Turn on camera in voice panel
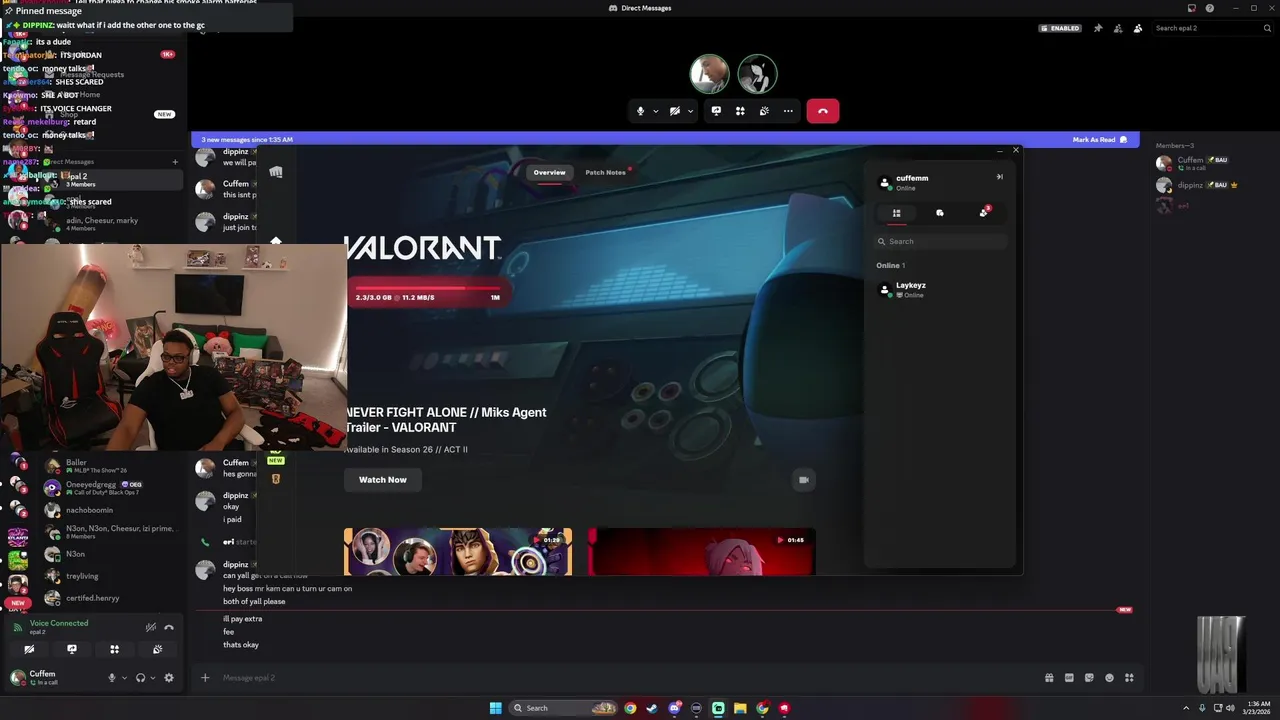This screenshot has height=720, width=1280. pyautogui.click(x=29, y=649)
